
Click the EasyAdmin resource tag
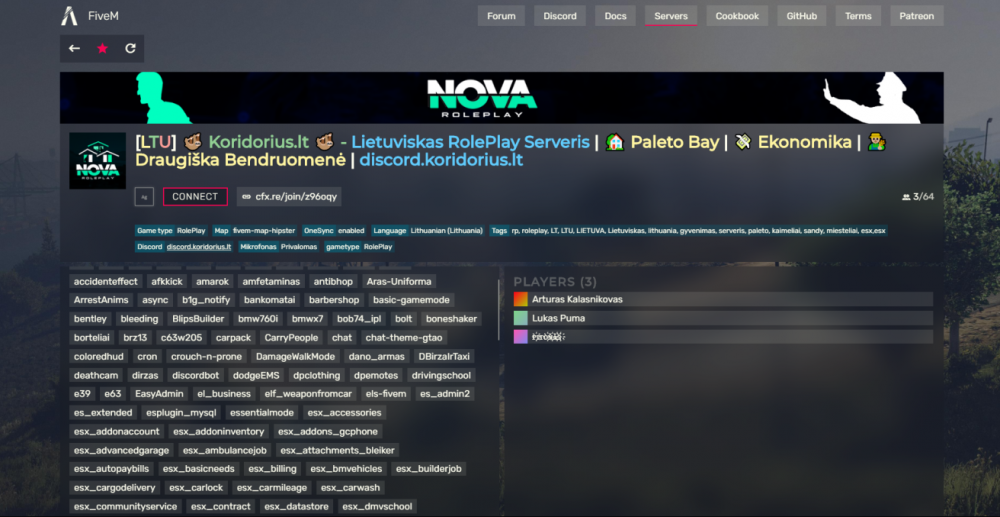(159, 394)
